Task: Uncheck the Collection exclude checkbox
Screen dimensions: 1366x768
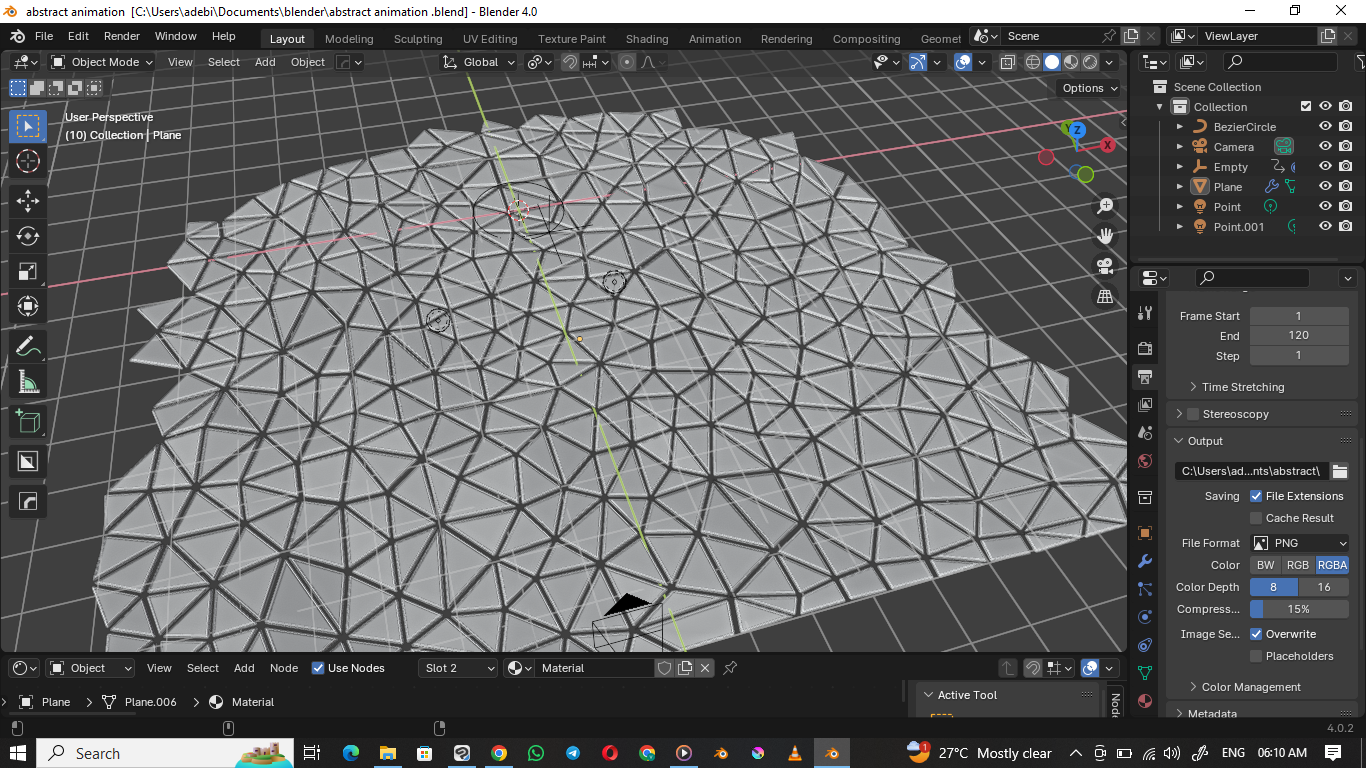Action: (x=1306, y=107)
